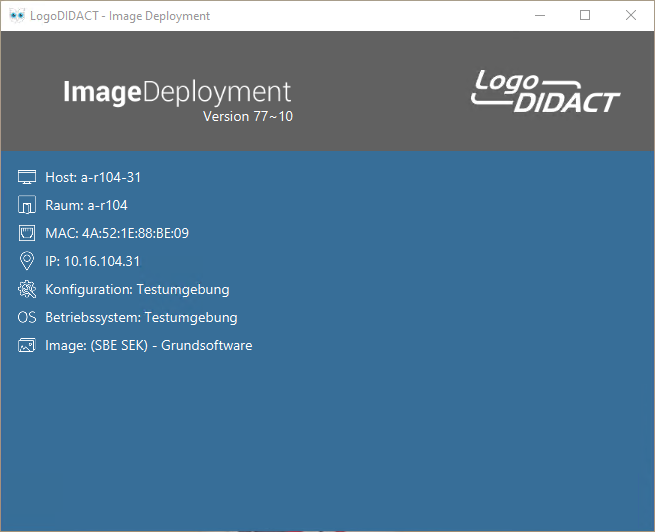Select the 'IP: 10.16.104.31' line
Image resolution: width=655 pixels, height=532 pixels.
coord(93,261)
